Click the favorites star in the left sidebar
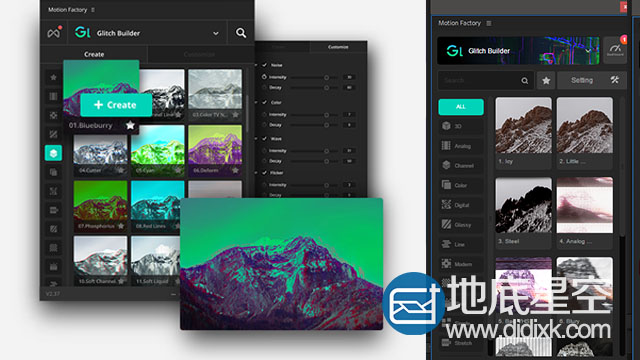Viewport: 640px width, 360px height. 53,77
